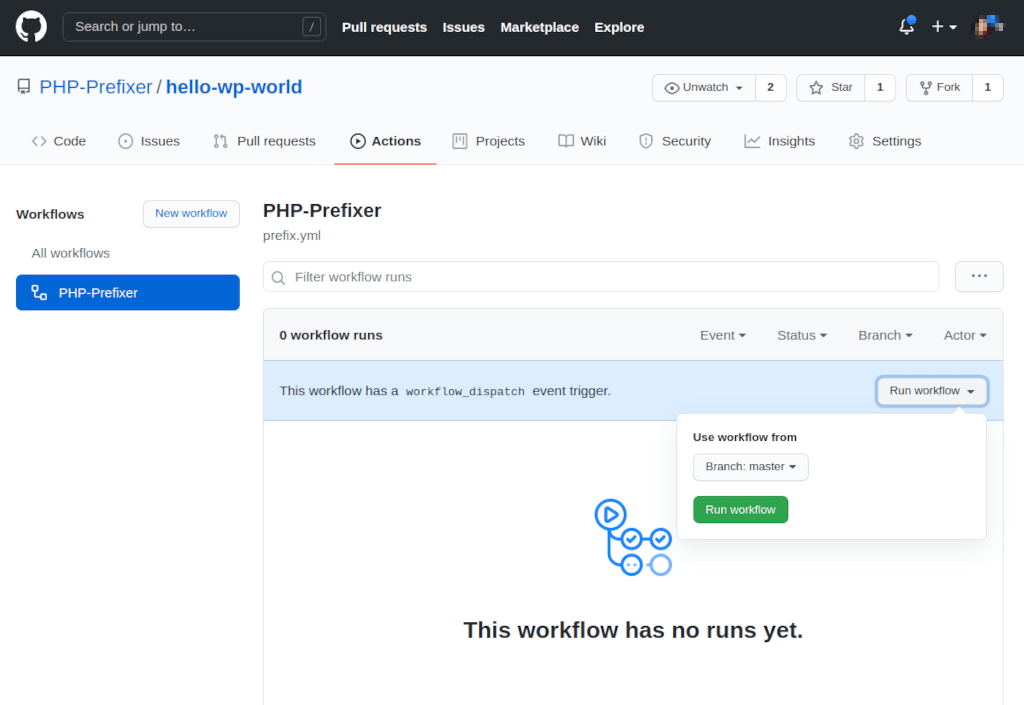Open the Status filter dropdown
1024x705 pixels.
802,335
